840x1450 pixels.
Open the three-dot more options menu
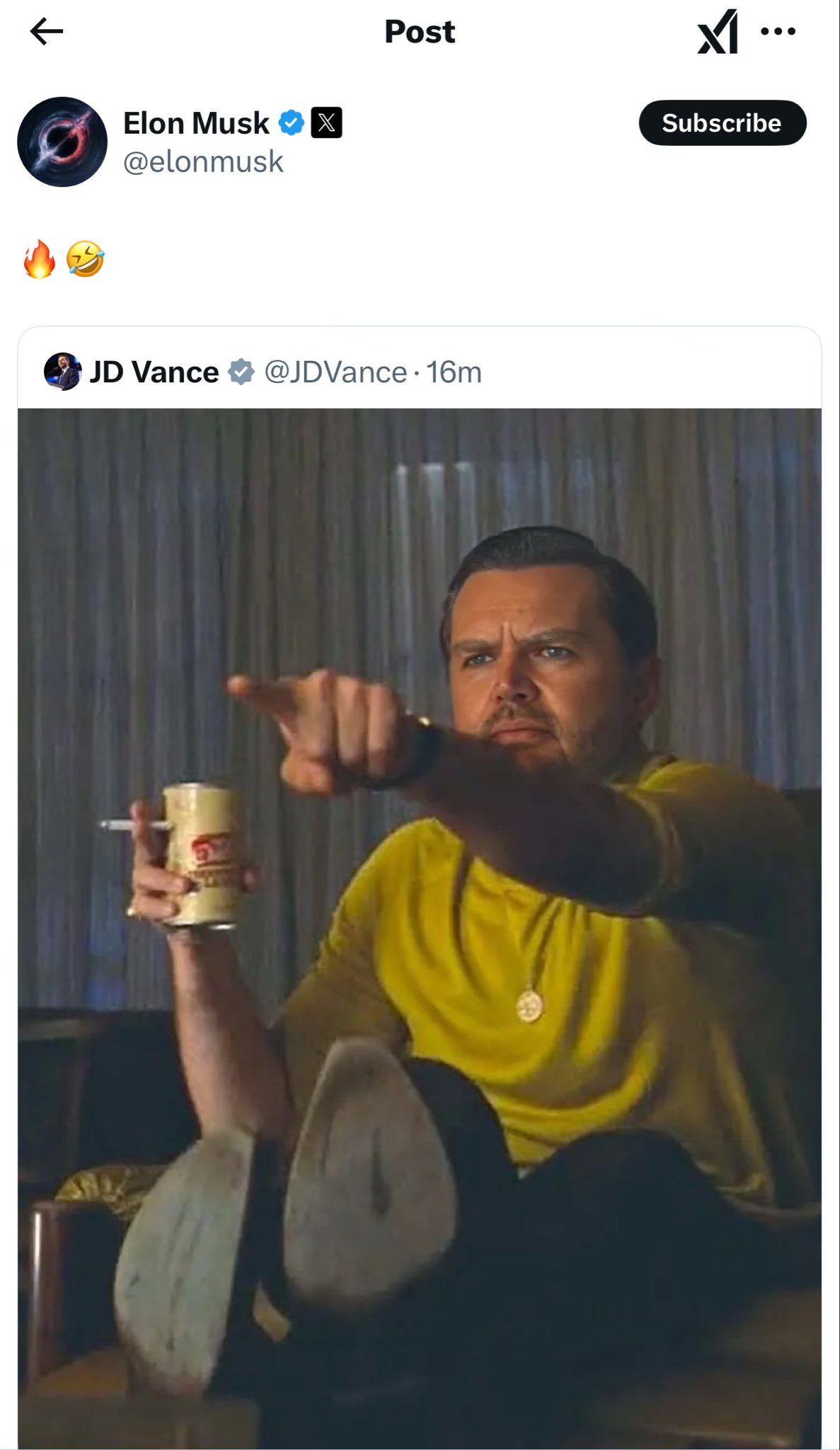[778, 31]
